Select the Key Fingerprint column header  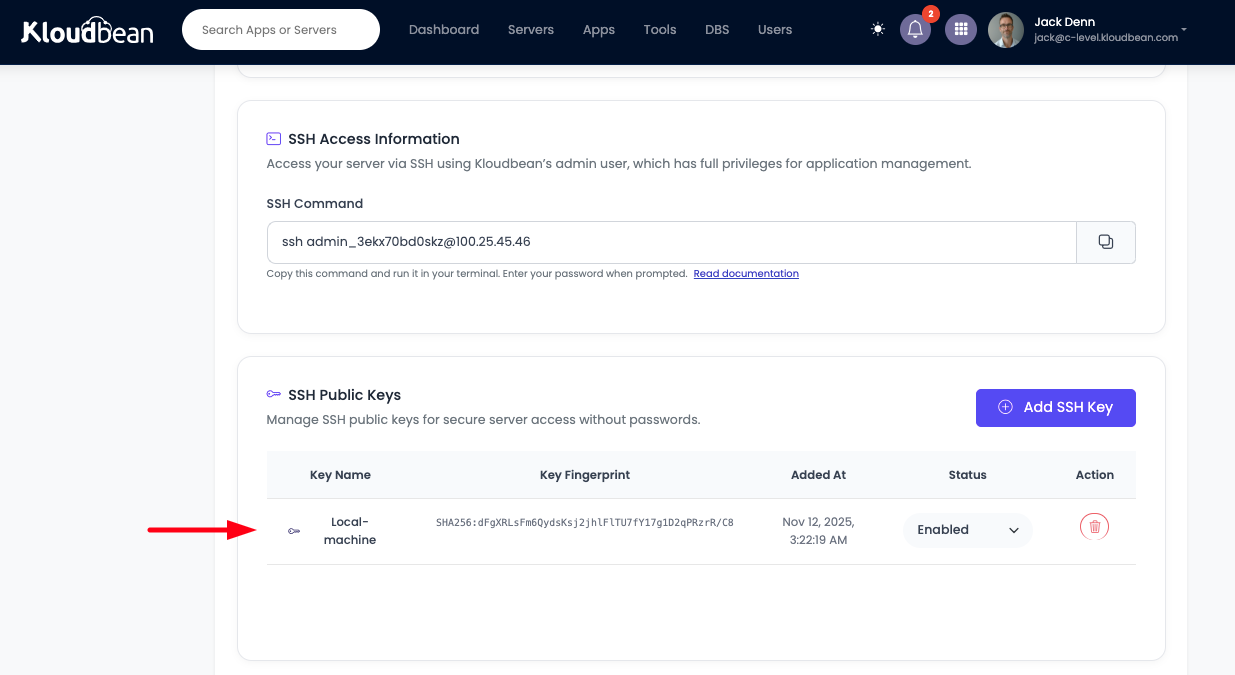[x=585, y=474]
